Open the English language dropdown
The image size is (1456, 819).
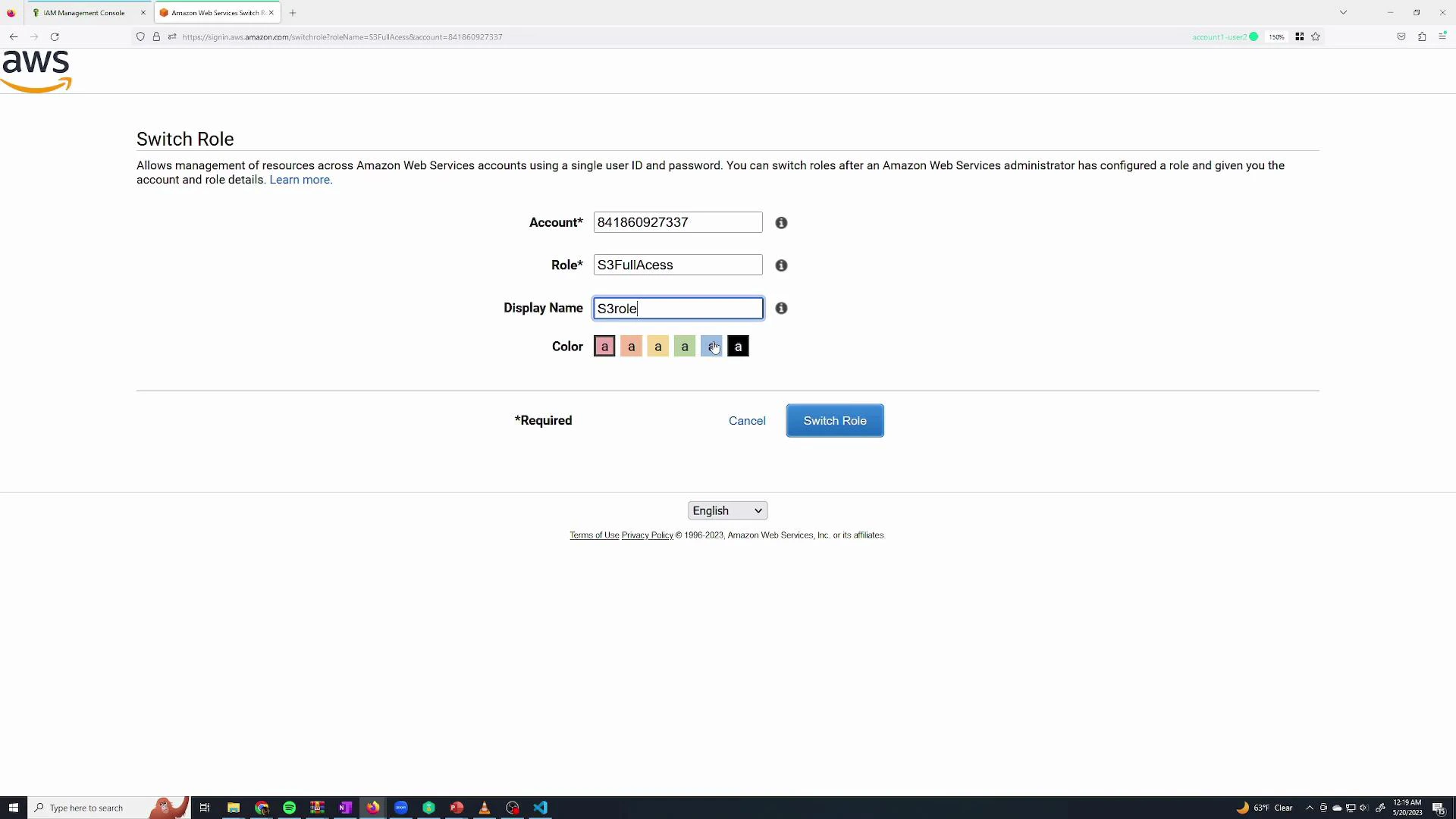726,510
